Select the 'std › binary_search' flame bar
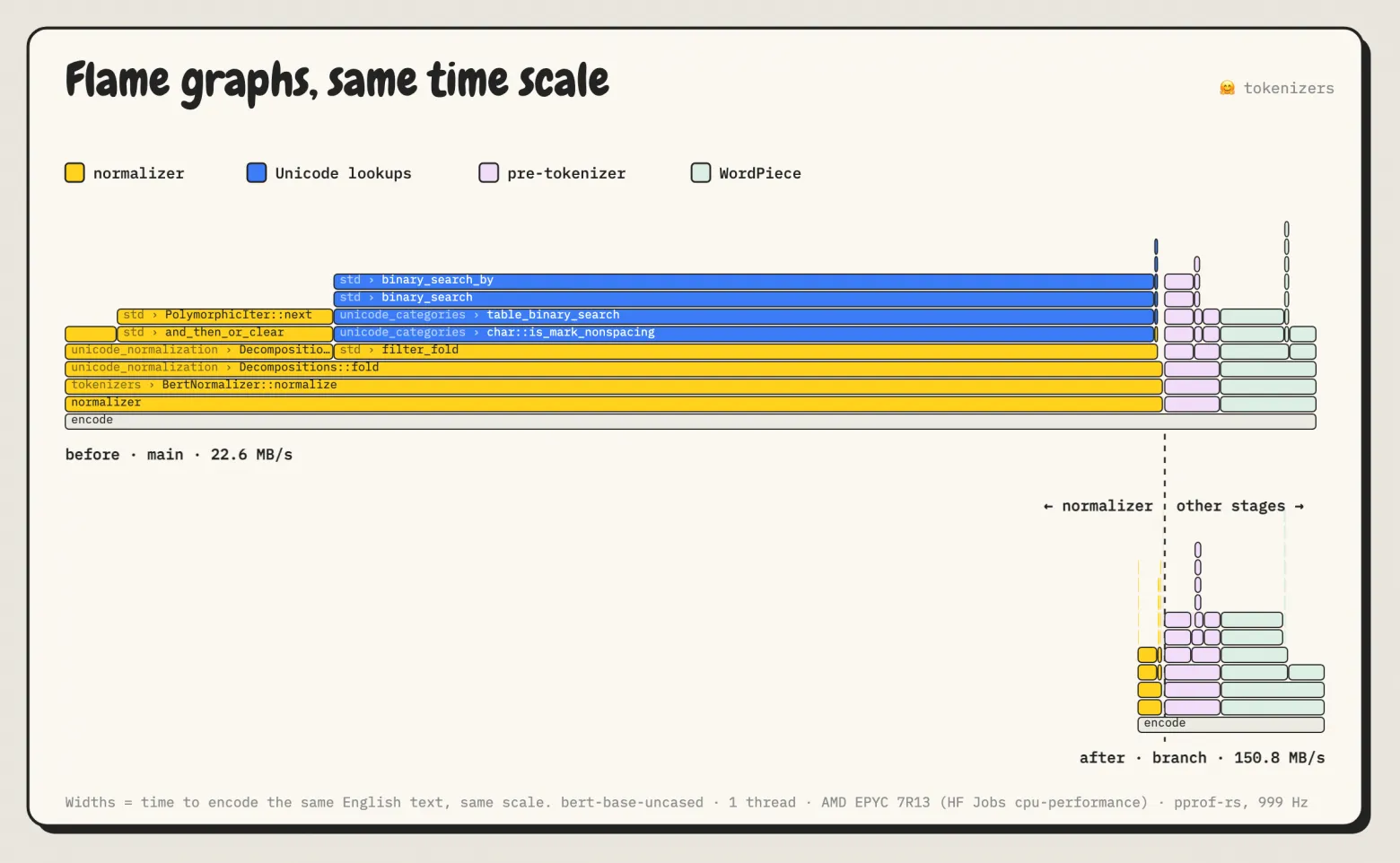Viewport: 1400px width, 863px height. click(x=744, y=299)
